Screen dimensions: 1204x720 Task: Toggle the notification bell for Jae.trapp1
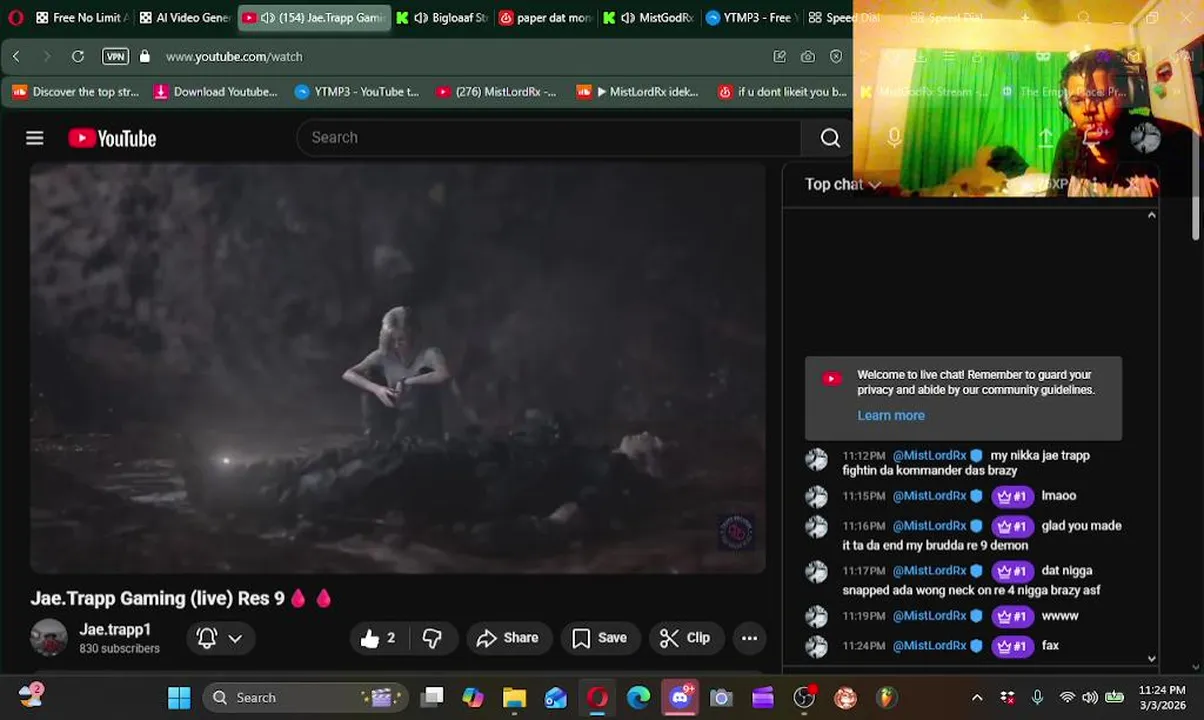[207, 638]
